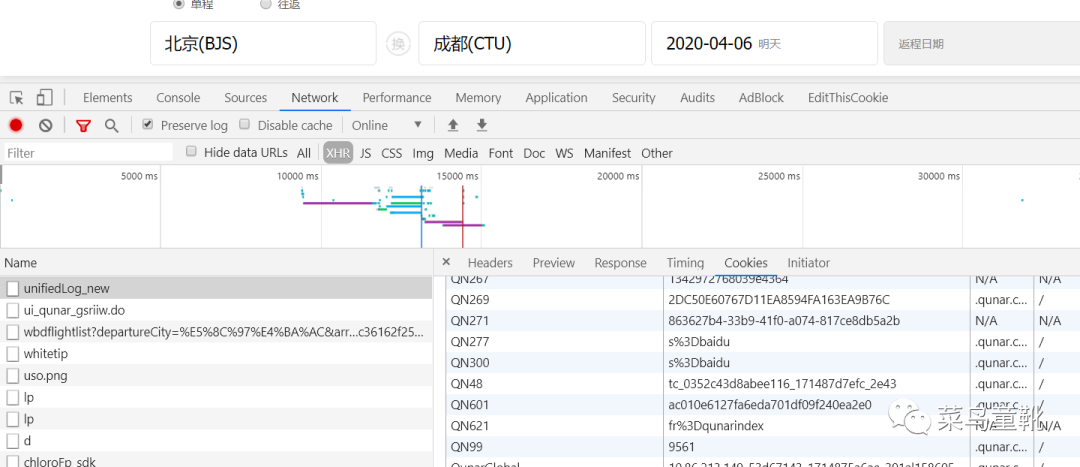Viewport: 1080px width, 467px height.
Task: Show the Preview tab
Action: pos(554,262)
